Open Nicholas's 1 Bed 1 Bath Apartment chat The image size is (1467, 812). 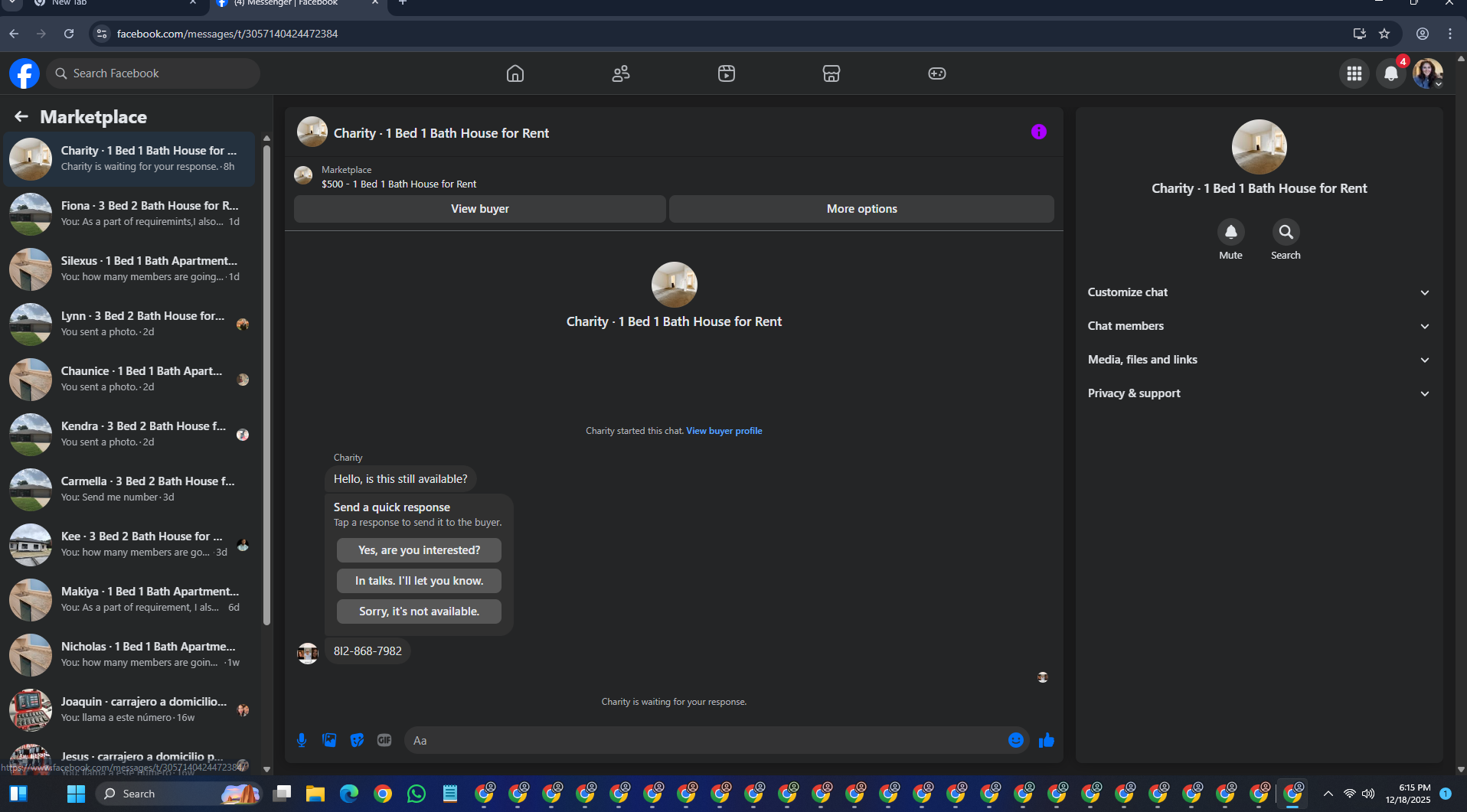click(x=129, y=654)
